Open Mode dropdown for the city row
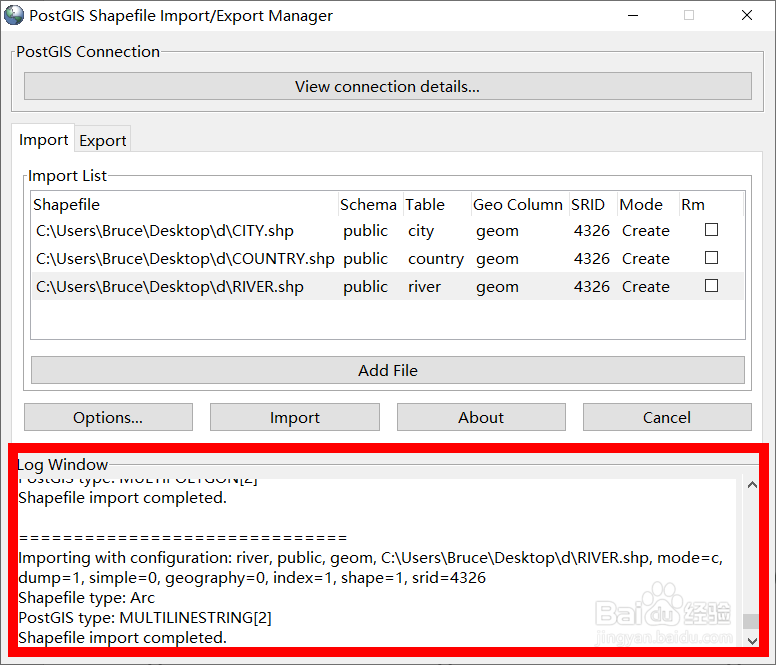This screenshot has height=665, width=776. click(x=645, y=231)
